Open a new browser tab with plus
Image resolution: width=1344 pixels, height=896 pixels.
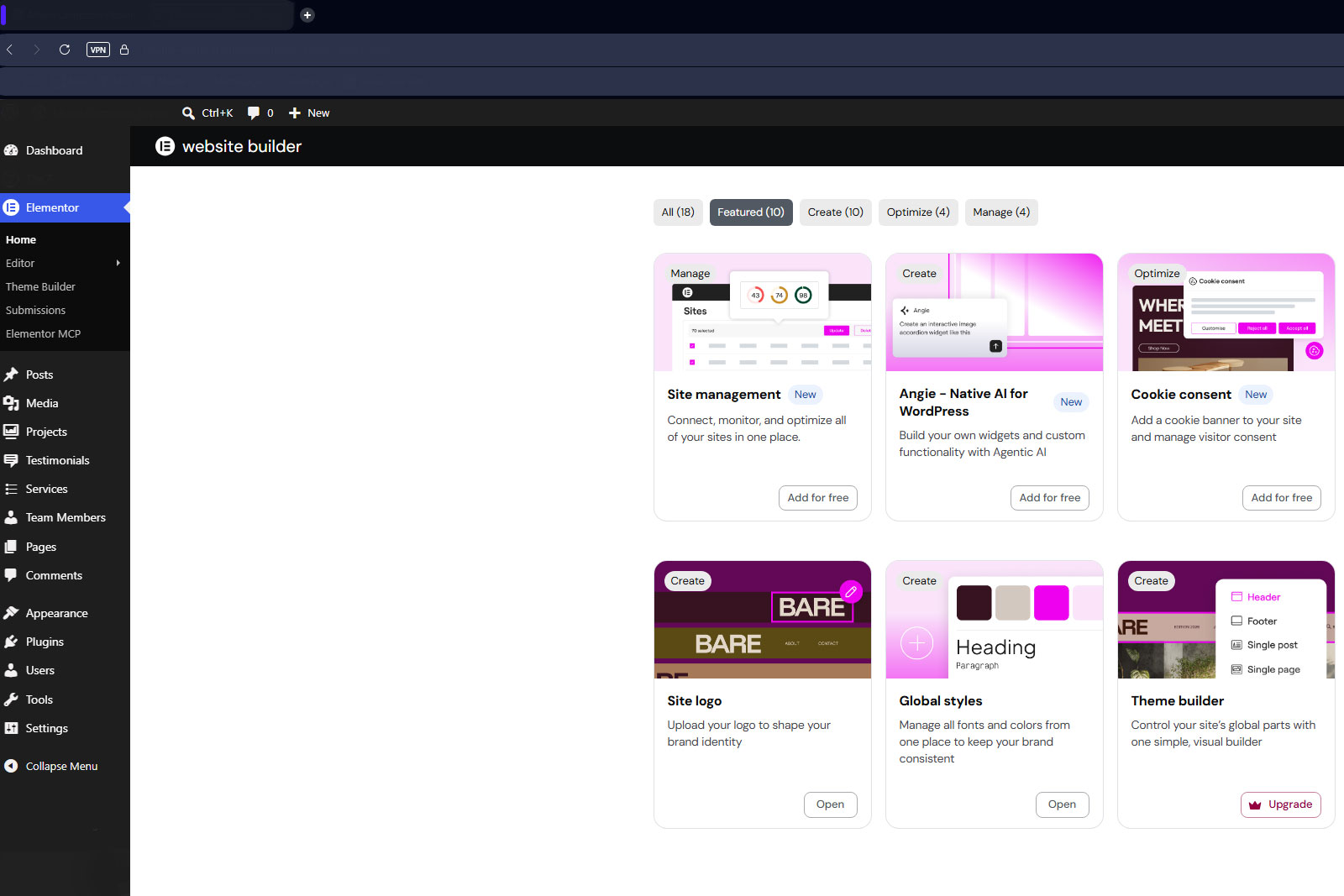[307, 15]
